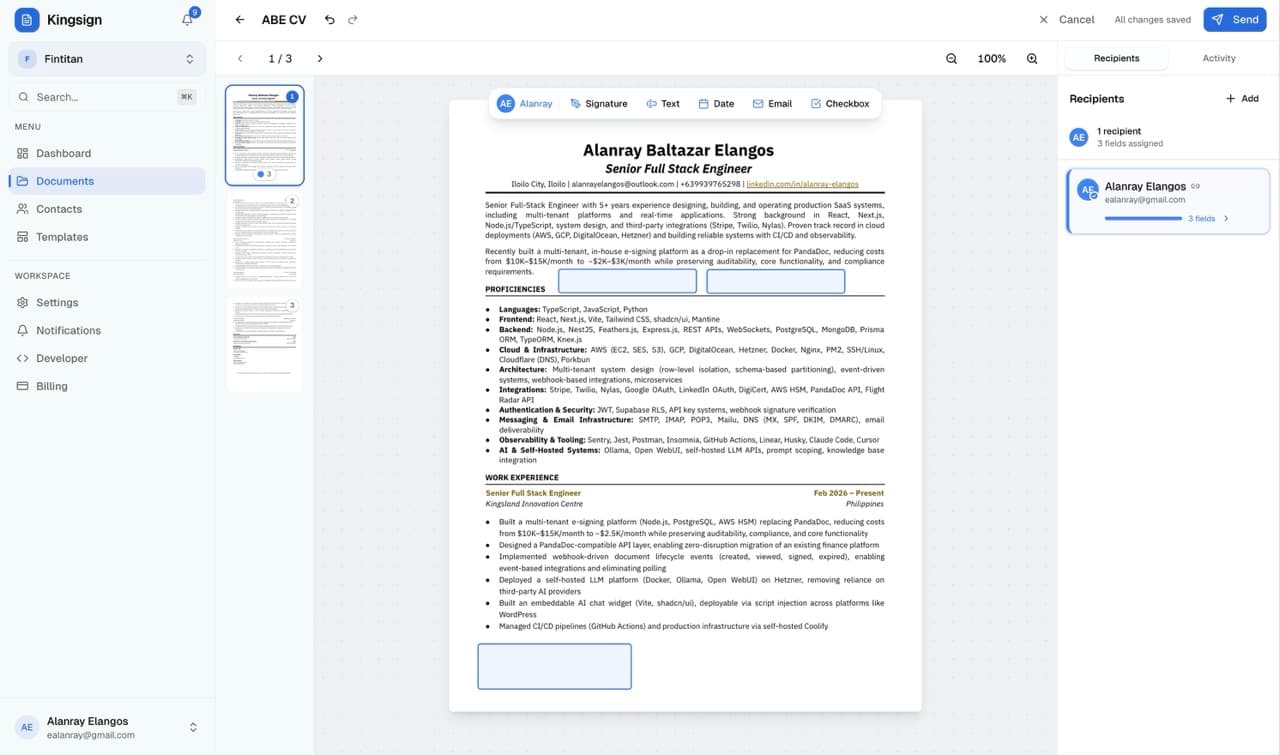Click the back arrow beside ABE CV
The height and width of the screenshot is (755, 1280).
pos(239,19)
